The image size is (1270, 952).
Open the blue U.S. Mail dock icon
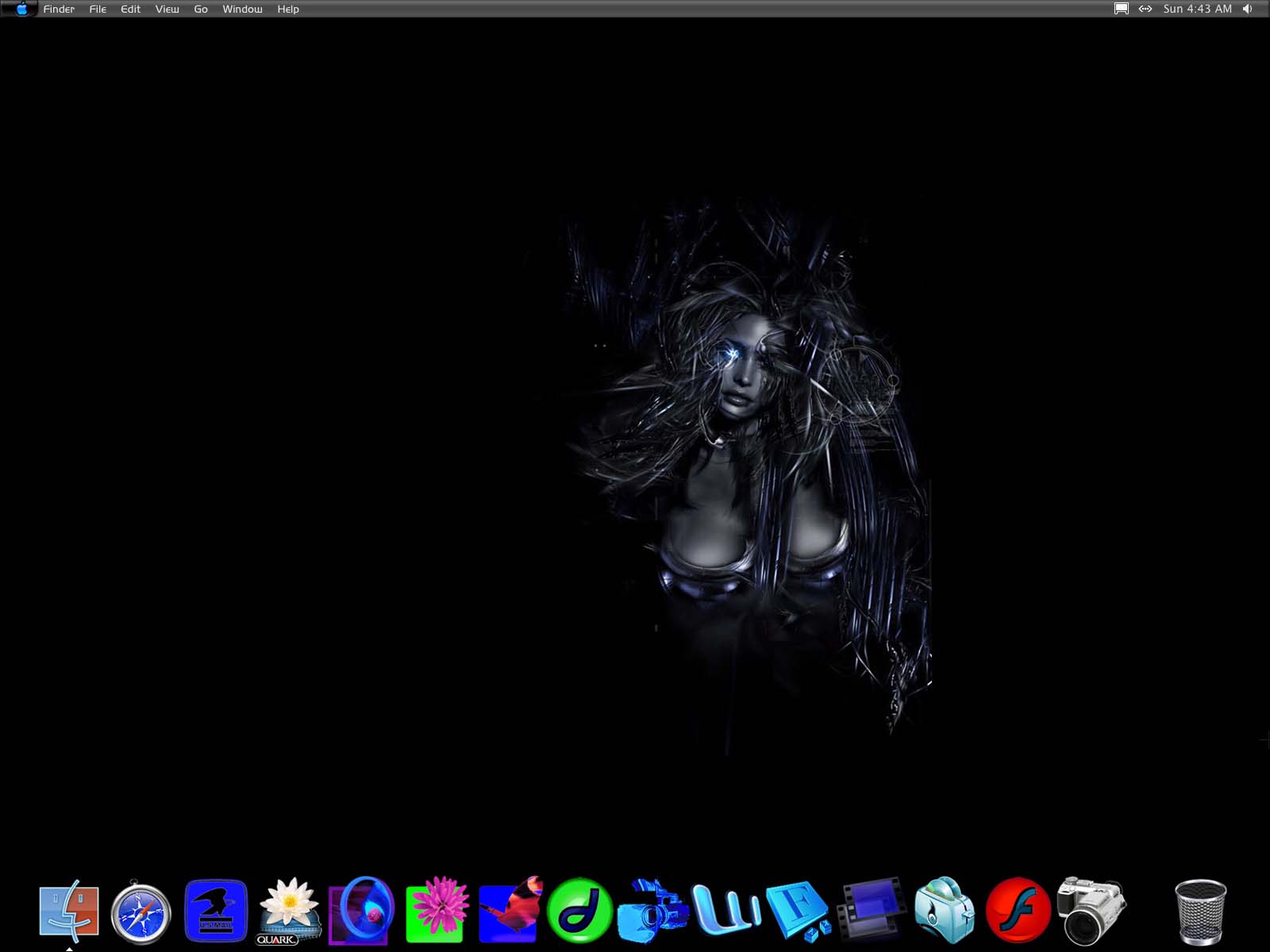point(215,911)
